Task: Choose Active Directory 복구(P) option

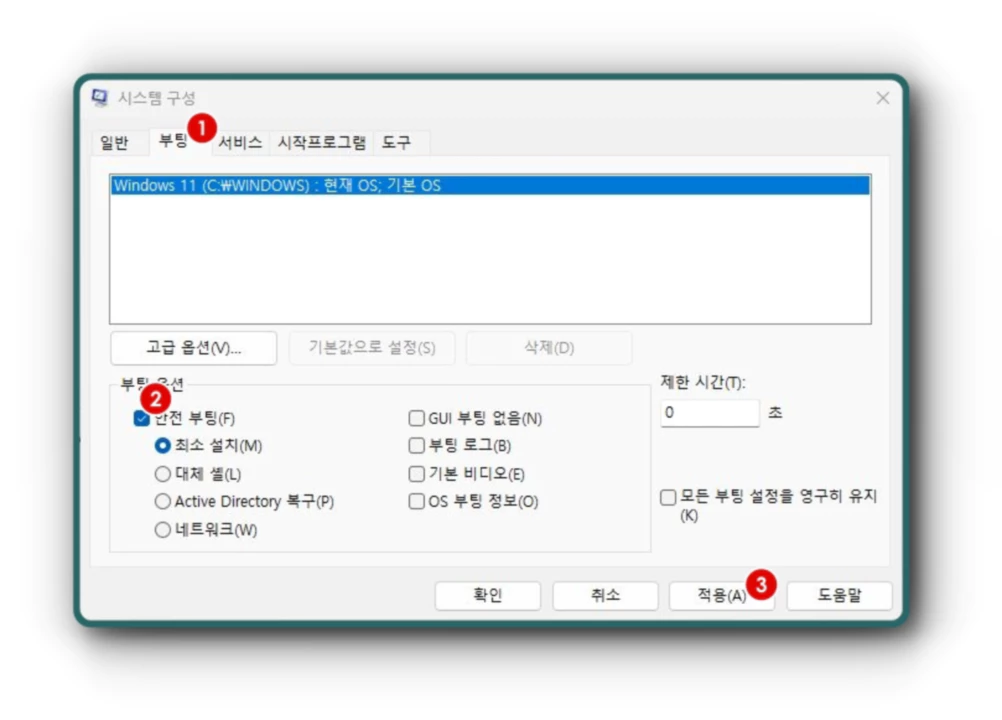Action: pyautogui.click(x=162, y=502)
